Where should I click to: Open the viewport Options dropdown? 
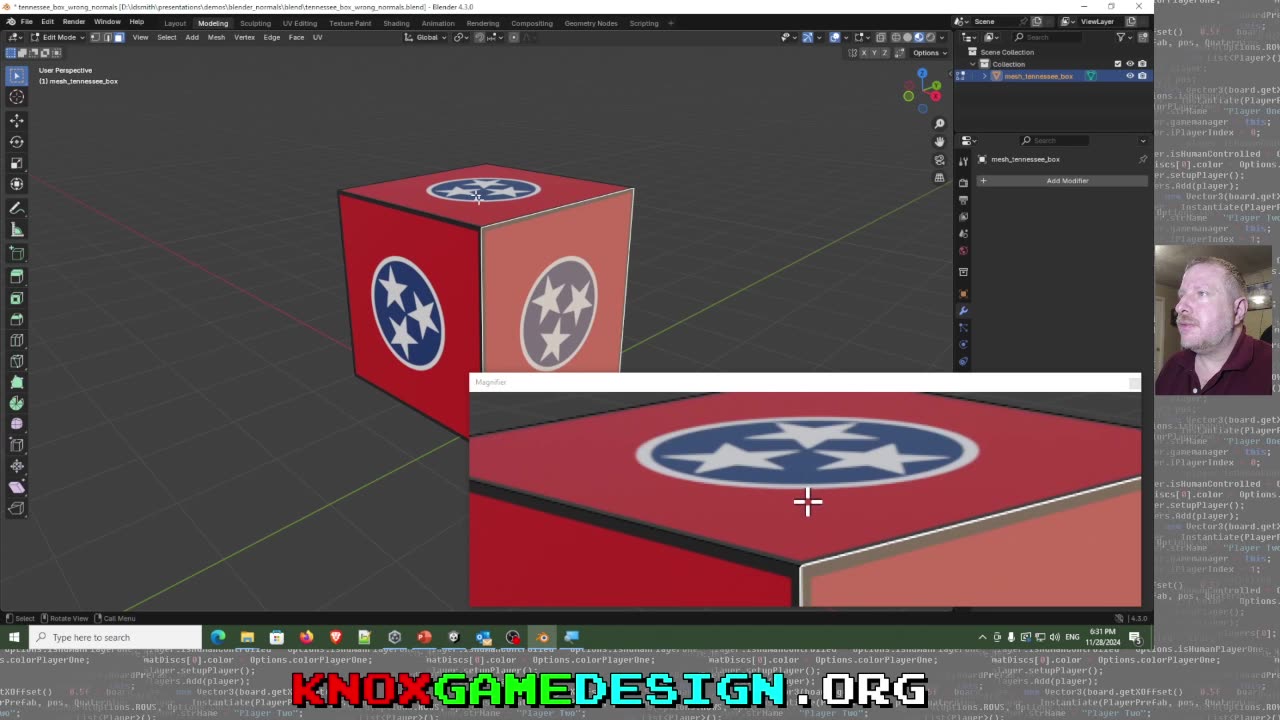928,52
